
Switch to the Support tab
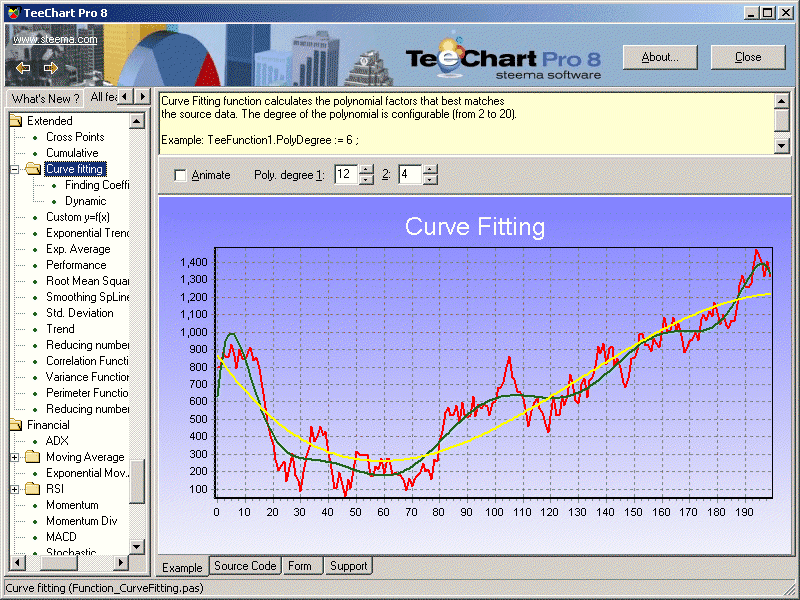coord(348,566)
